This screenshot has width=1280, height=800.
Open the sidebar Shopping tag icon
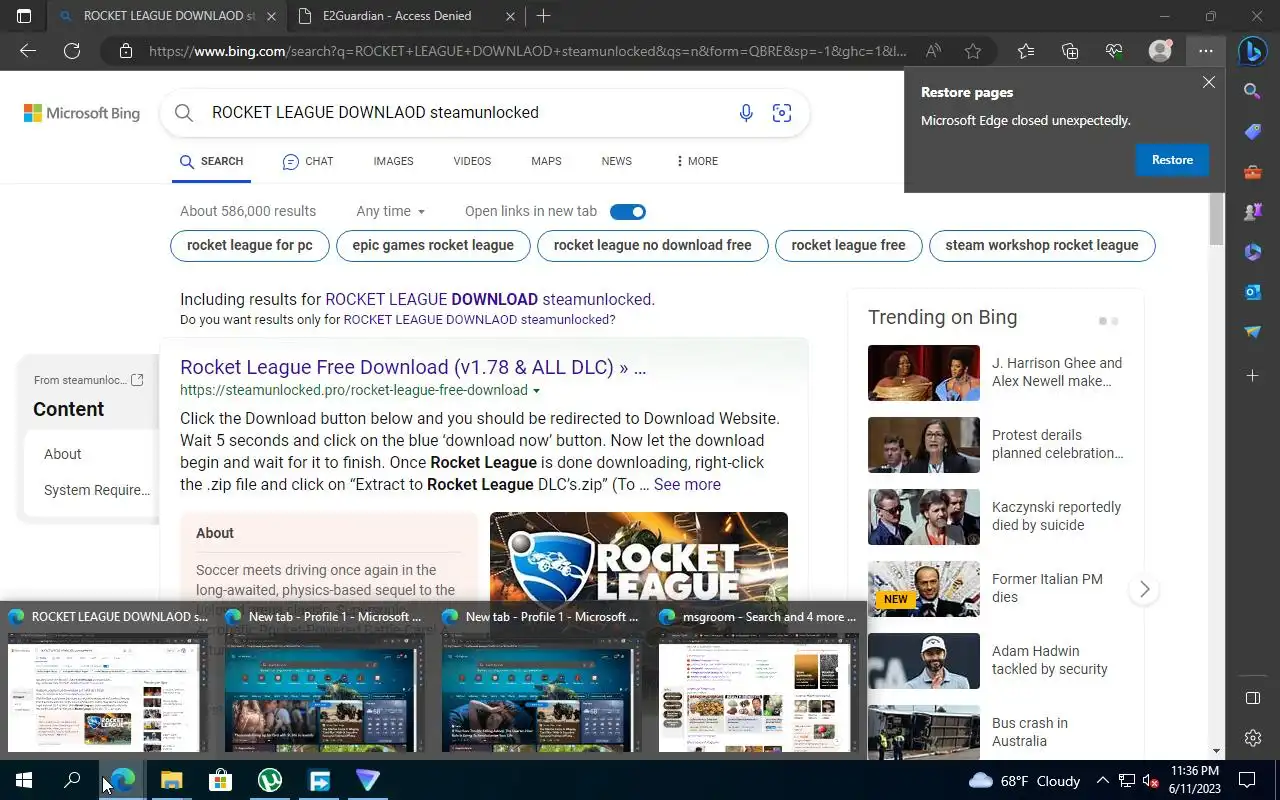[1253, 132]
